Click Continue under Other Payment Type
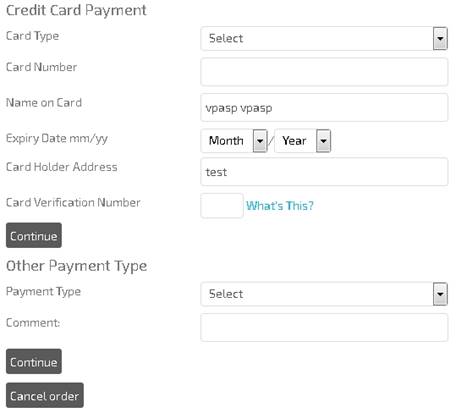This screenshot has width=456, height=413. click(34, 361)
